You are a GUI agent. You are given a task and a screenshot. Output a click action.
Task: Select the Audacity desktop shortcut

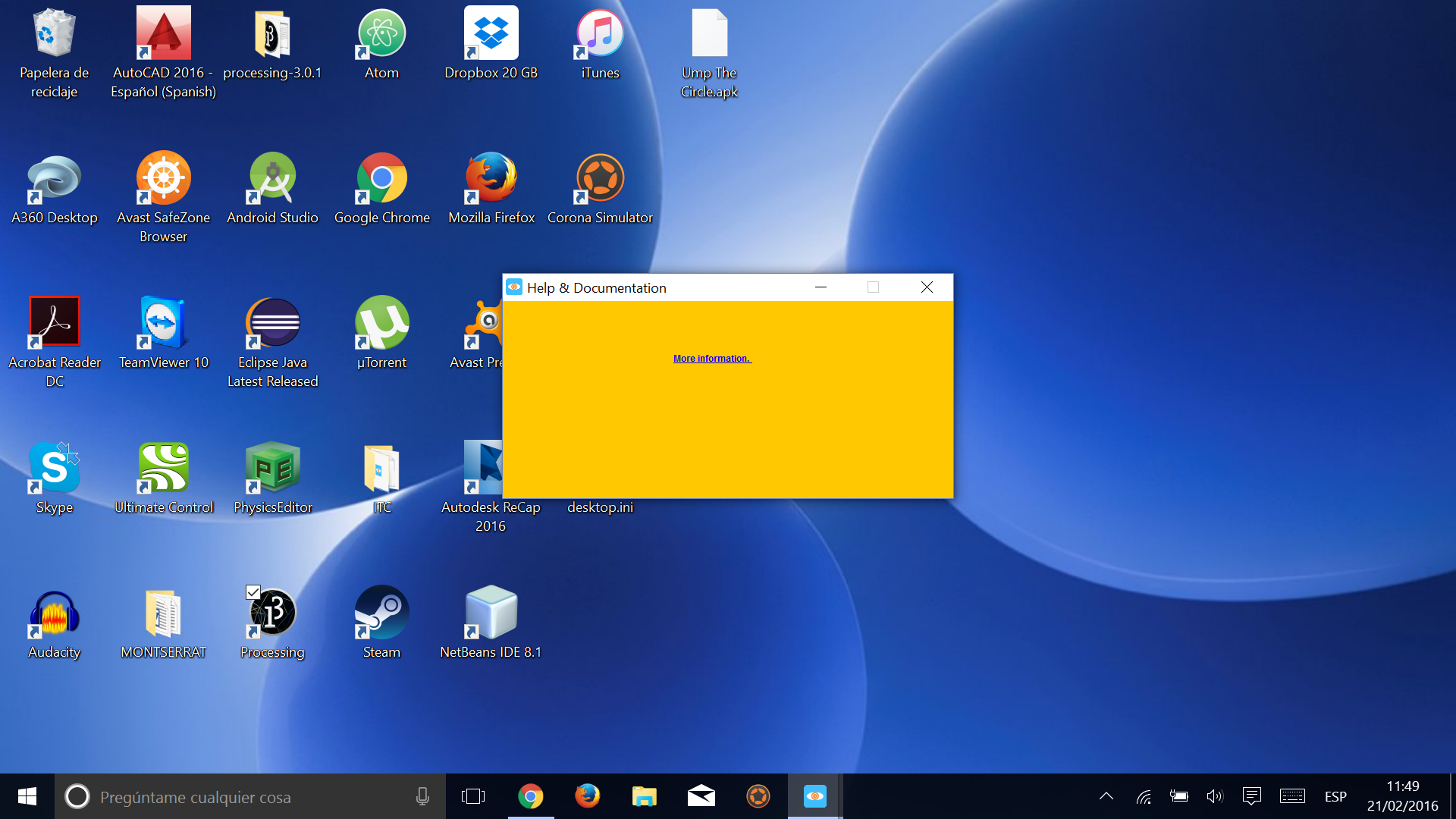54,613
